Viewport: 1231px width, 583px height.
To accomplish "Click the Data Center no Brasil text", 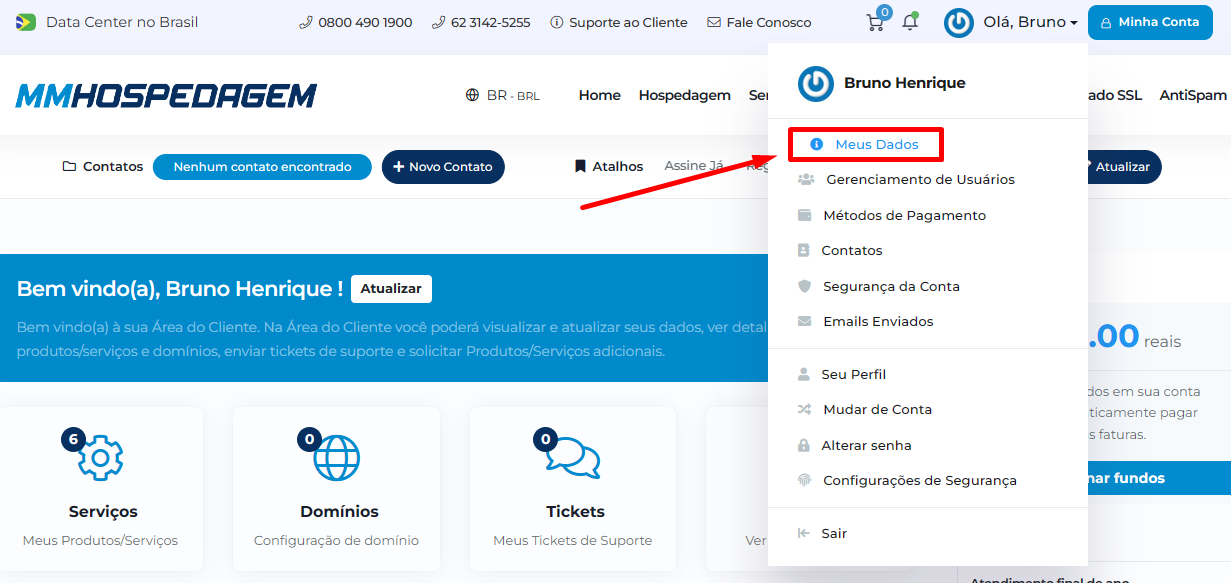I will click(122, 22).
